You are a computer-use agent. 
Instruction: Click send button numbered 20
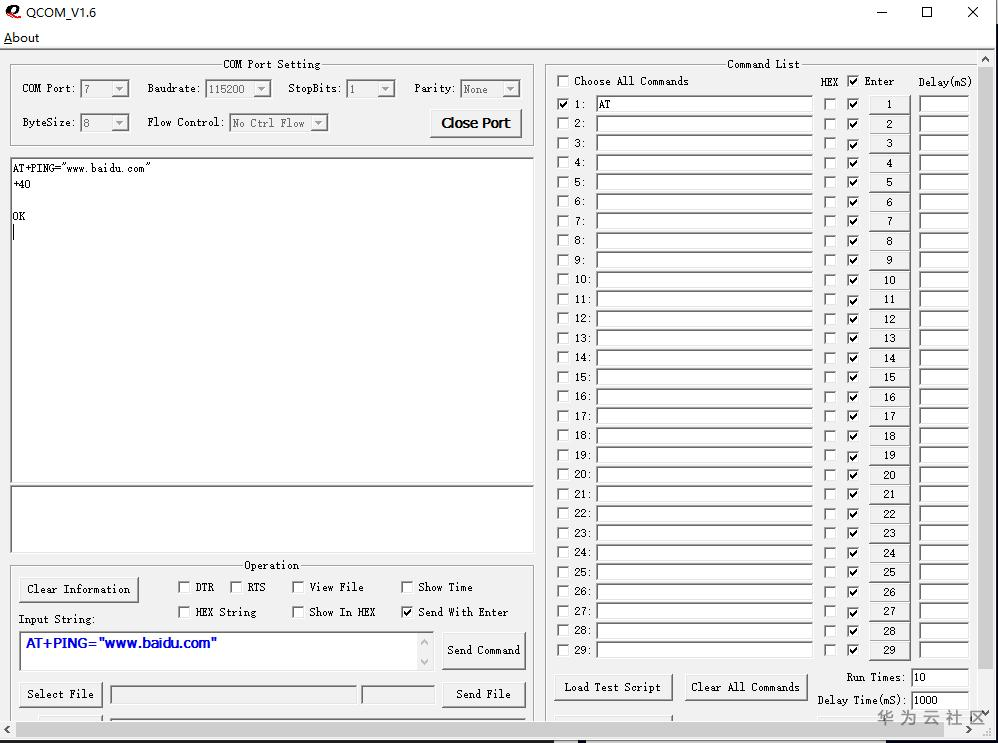889,474
